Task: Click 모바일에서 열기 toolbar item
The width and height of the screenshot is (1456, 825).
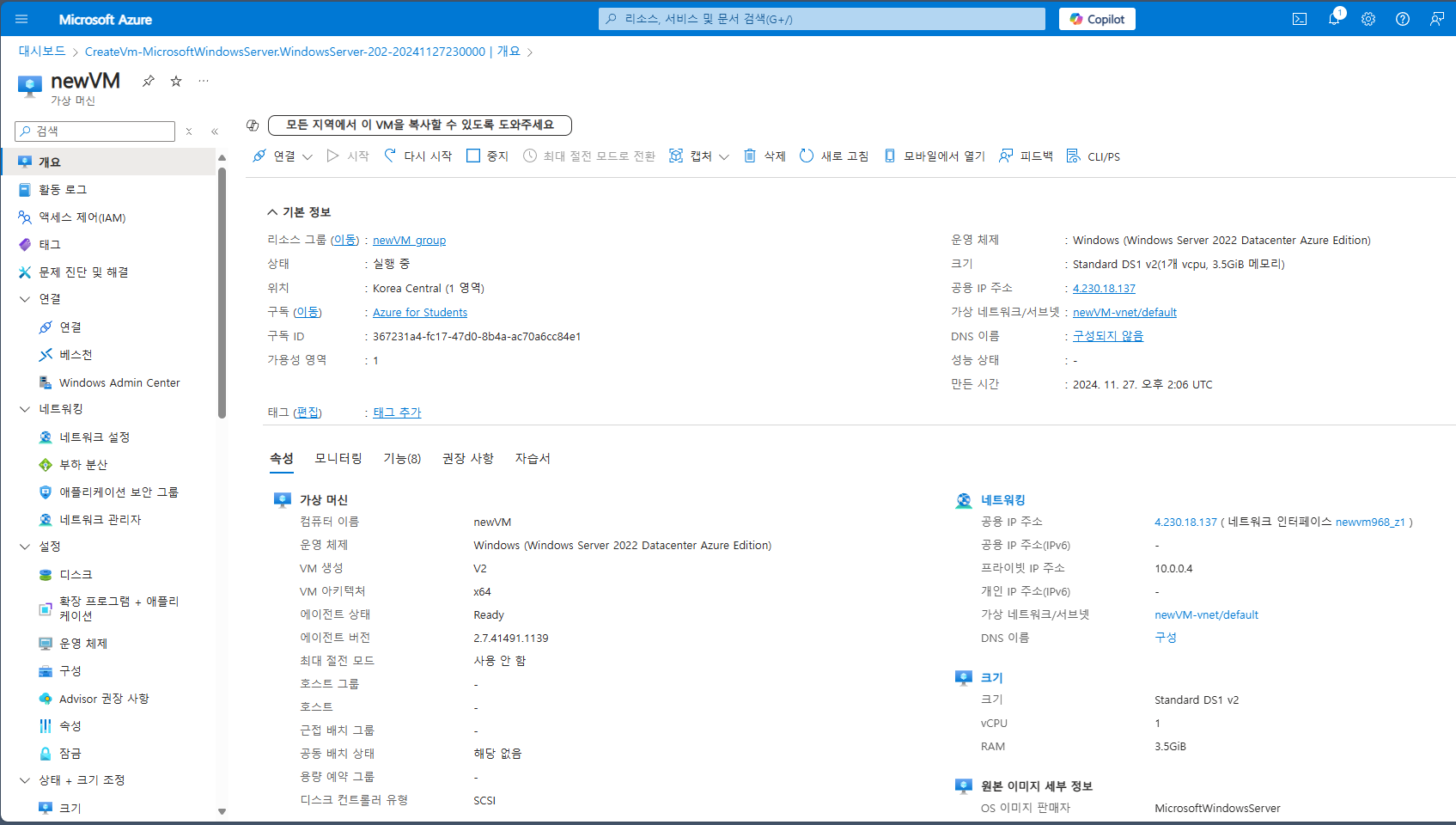Action: pos(935,156)
